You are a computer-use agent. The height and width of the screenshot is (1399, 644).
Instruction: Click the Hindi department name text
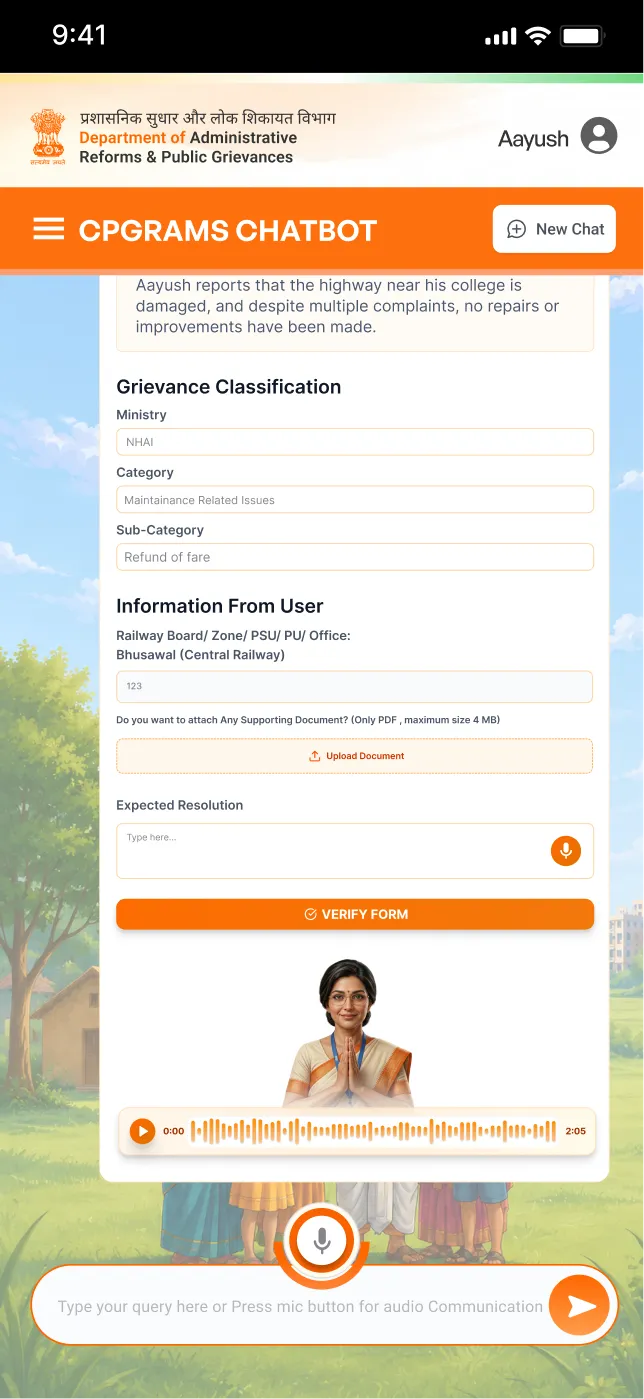pyautogui.click(x=207, y=118)
